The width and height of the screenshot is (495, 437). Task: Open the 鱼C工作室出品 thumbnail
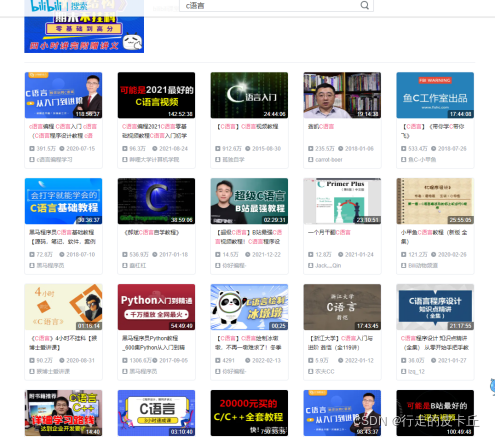[435, 95]
